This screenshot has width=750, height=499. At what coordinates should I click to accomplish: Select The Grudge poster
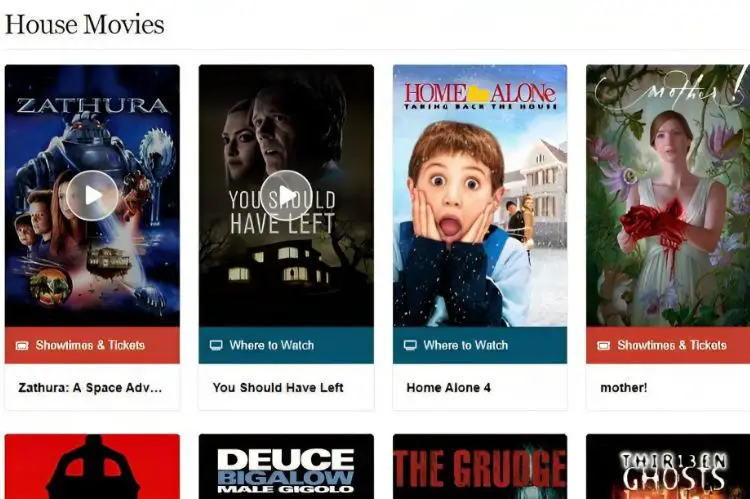(480, 466)
